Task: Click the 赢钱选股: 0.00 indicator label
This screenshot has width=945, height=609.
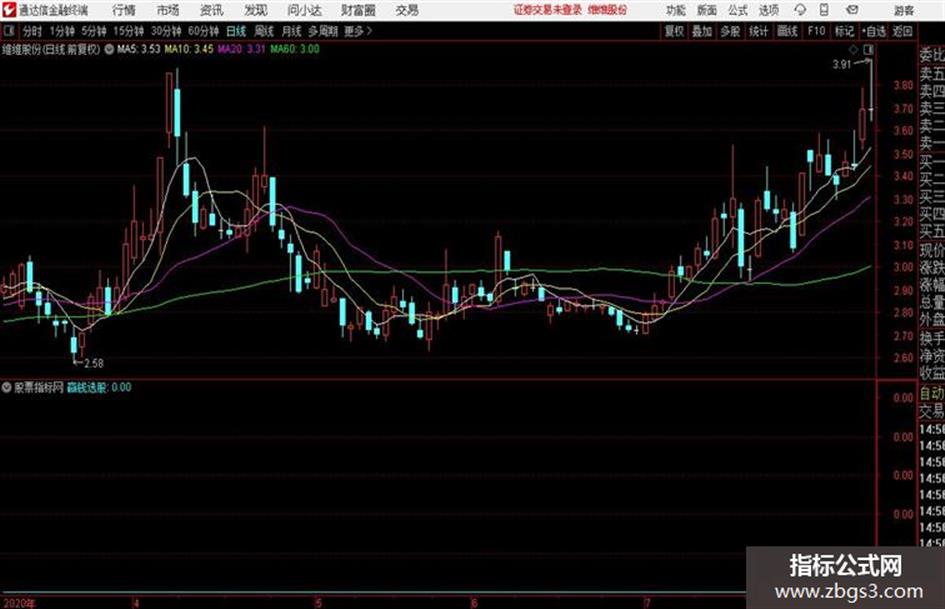Action: (99, 388)
